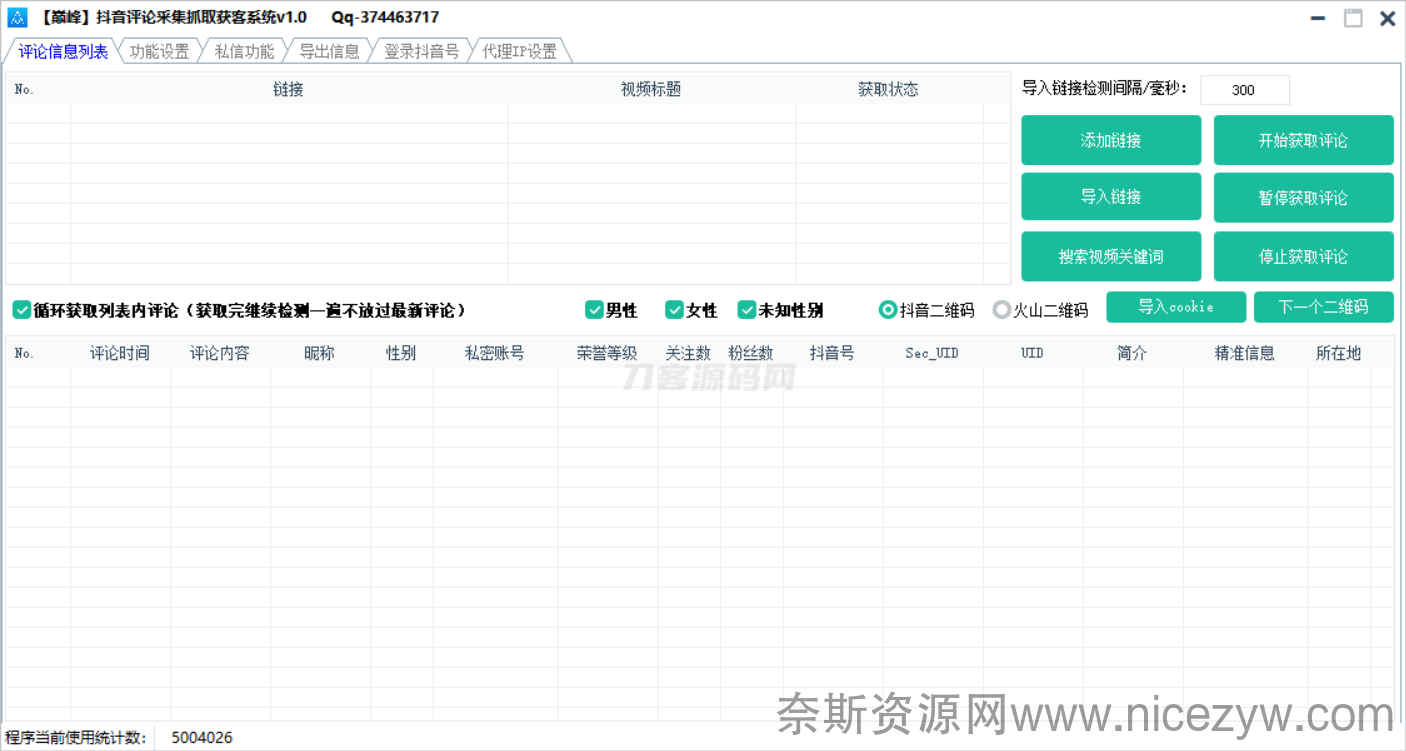The image size is (1406, 751).
Task: Click the 开始获取评论 button
Action: 1303,140
